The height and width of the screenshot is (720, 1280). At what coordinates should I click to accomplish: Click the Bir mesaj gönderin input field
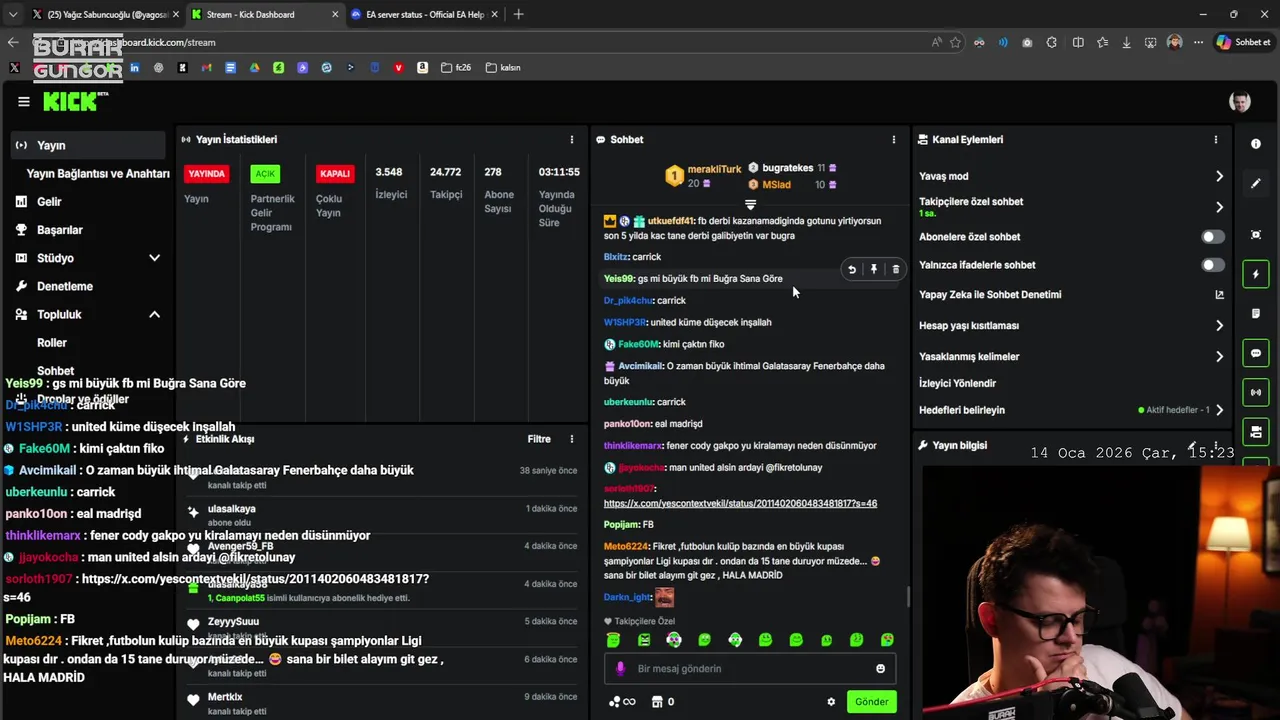coord(750,669)
